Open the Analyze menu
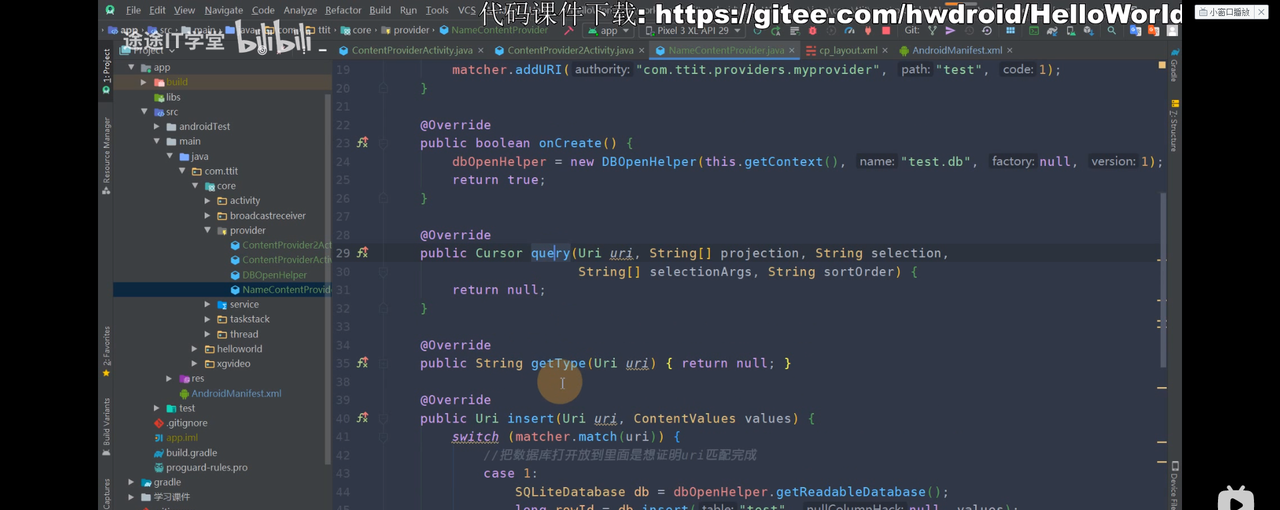 point(300,10)
